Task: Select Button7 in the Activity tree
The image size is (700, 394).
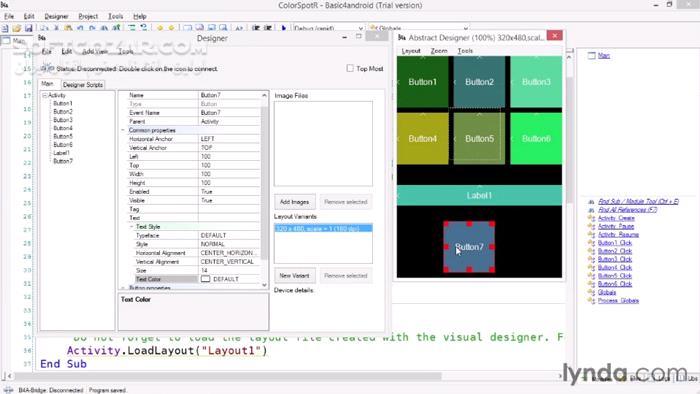Action: [x=63, y=161]
